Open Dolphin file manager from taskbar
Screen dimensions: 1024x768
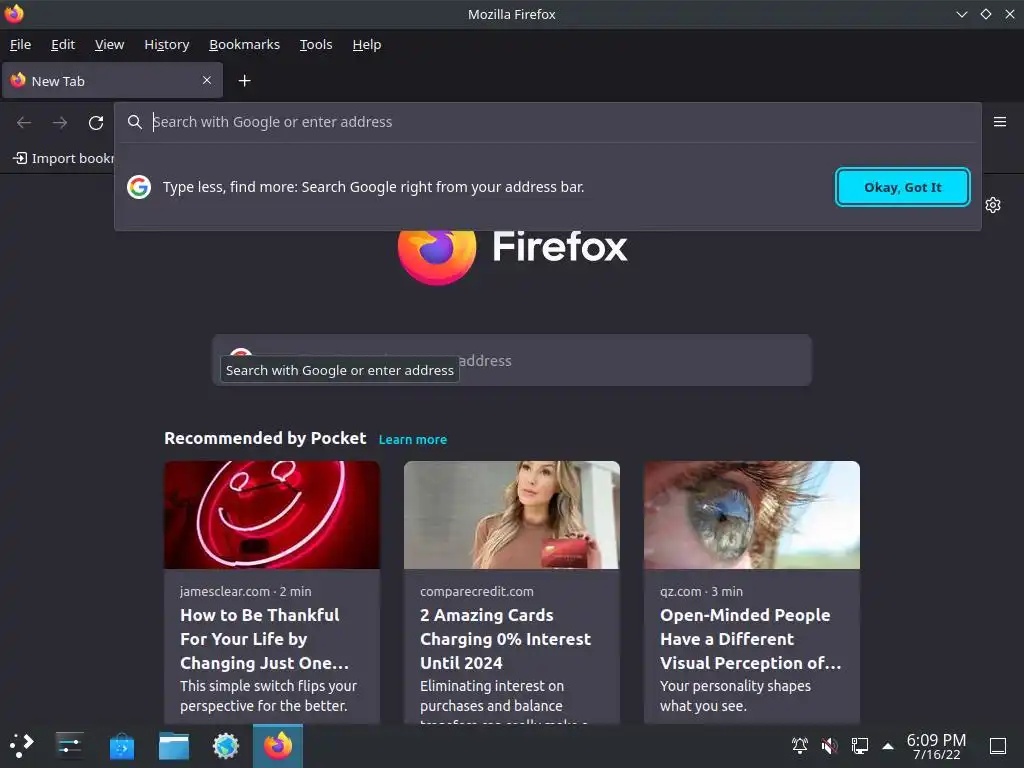[174, 746]
